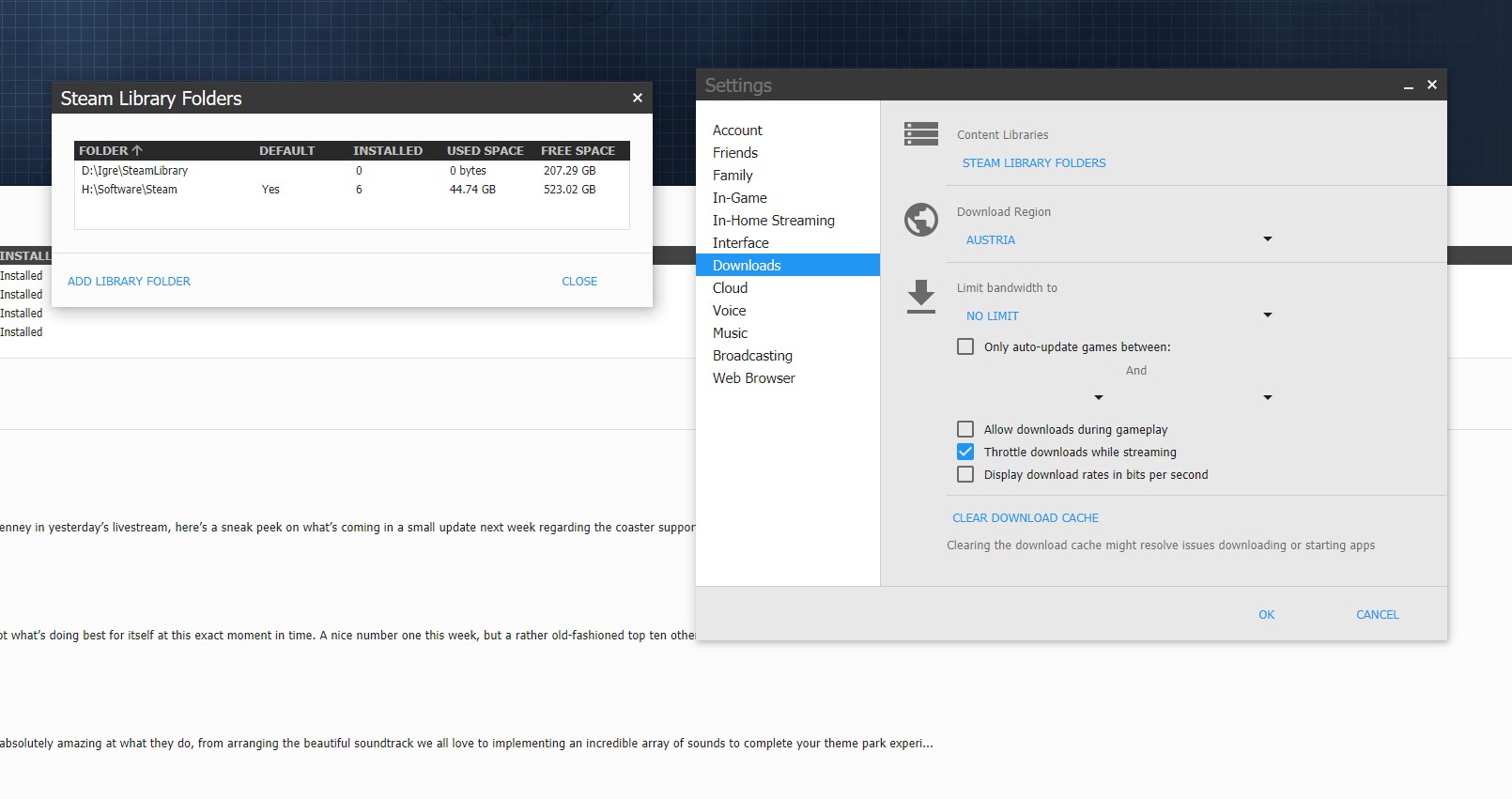Sort by DEFAULT column header

pos(287,150)
